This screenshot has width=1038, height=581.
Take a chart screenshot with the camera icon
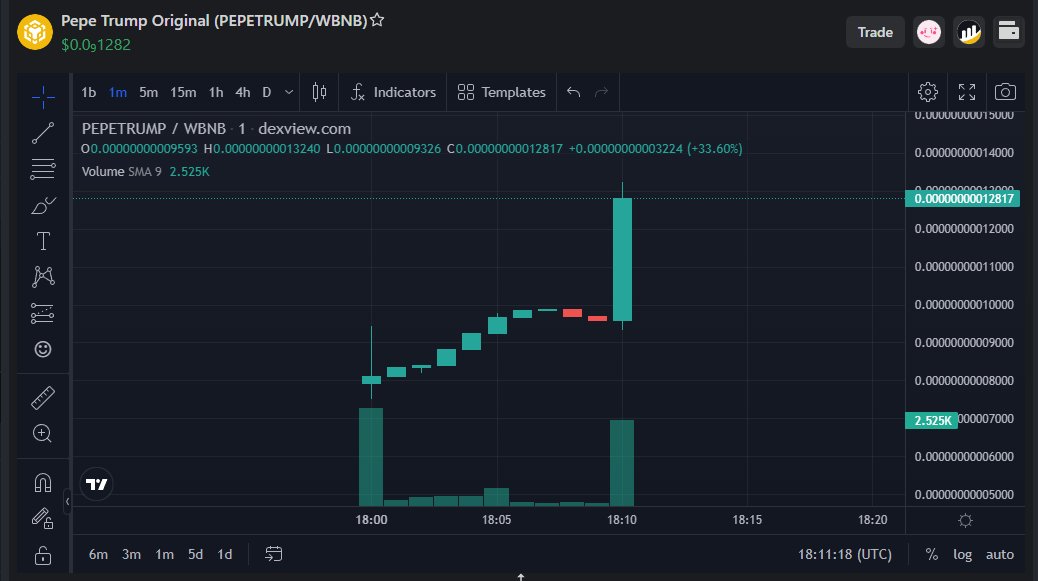1005,91
